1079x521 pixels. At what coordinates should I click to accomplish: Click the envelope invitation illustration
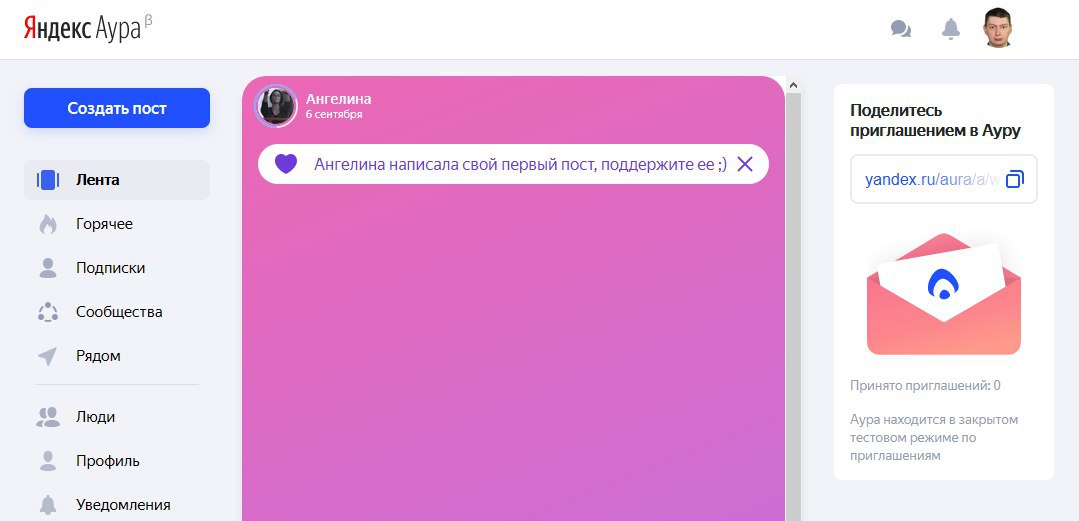pos(943,294)
